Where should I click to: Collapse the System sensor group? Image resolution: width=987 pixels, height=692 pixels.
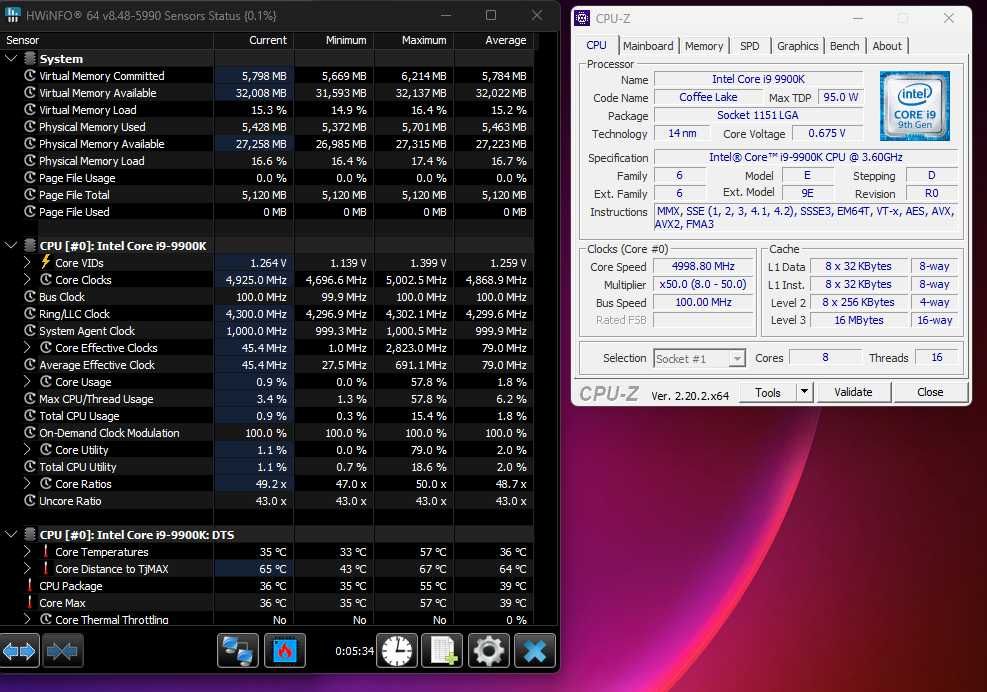click(x=11, y=59)
